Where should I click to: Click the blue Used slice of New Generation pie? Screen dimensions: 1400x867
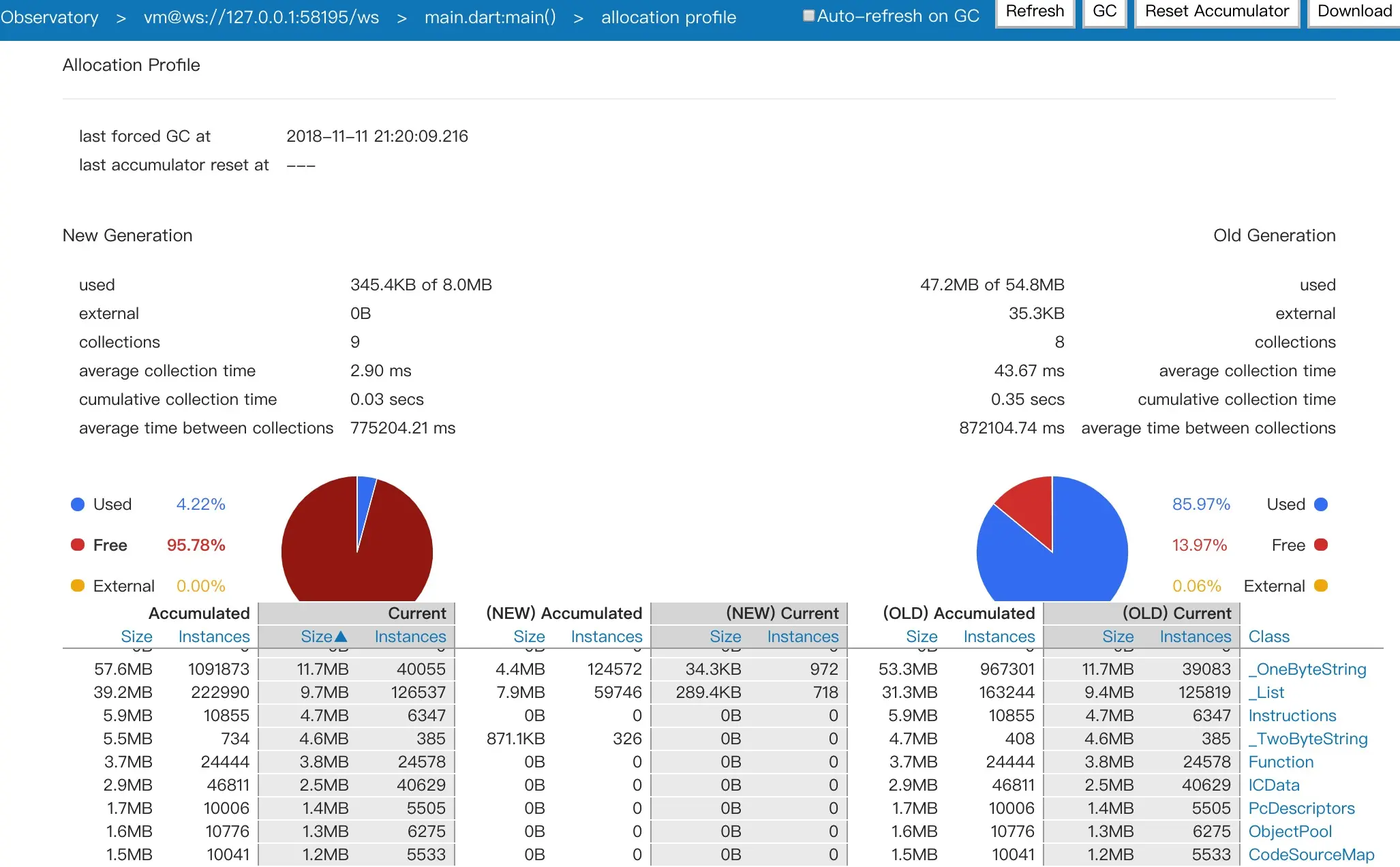click(x=364, y=501)
